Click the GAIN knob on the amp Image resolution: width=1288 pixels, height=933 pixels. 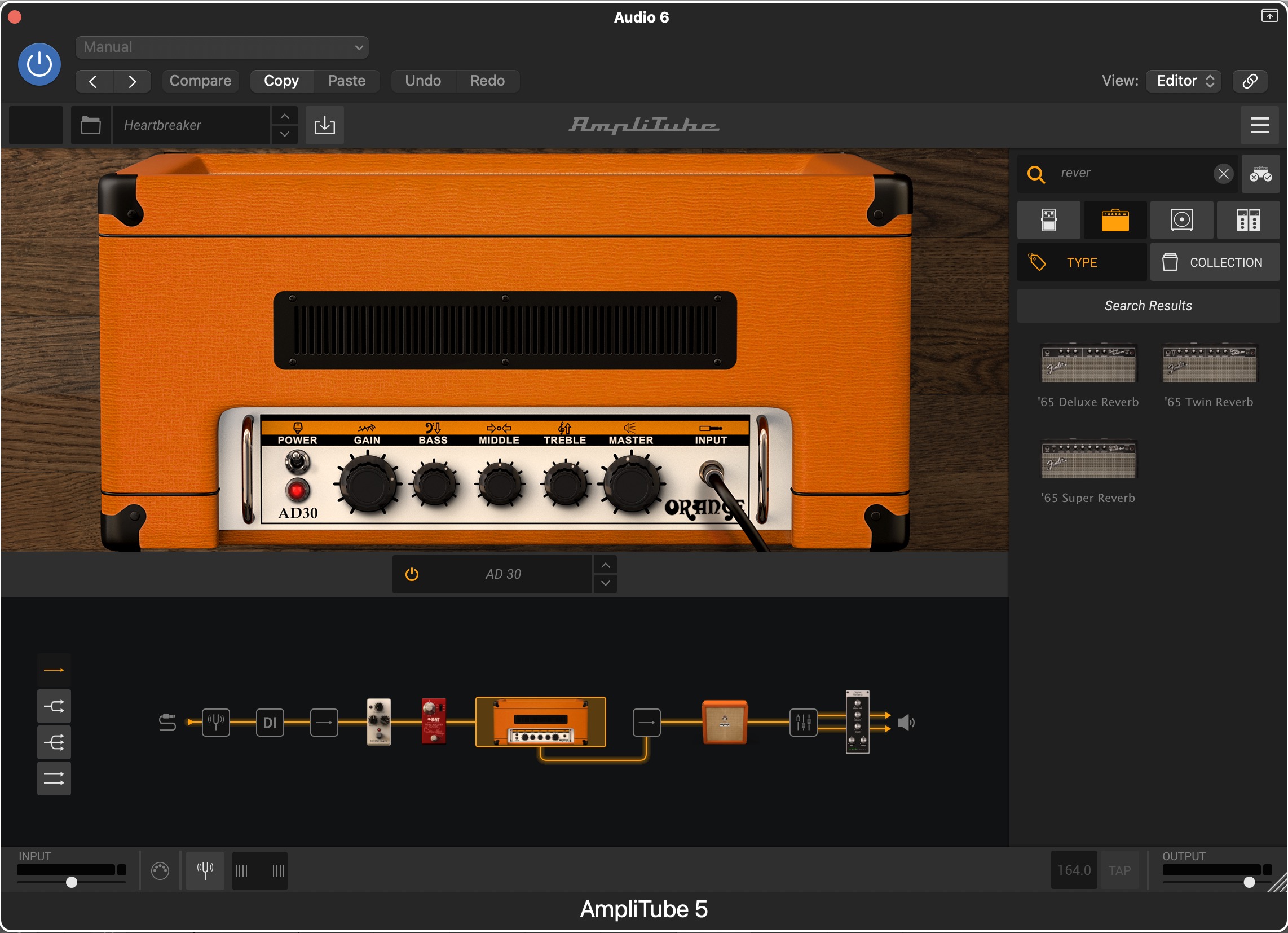tap(368, 484)
